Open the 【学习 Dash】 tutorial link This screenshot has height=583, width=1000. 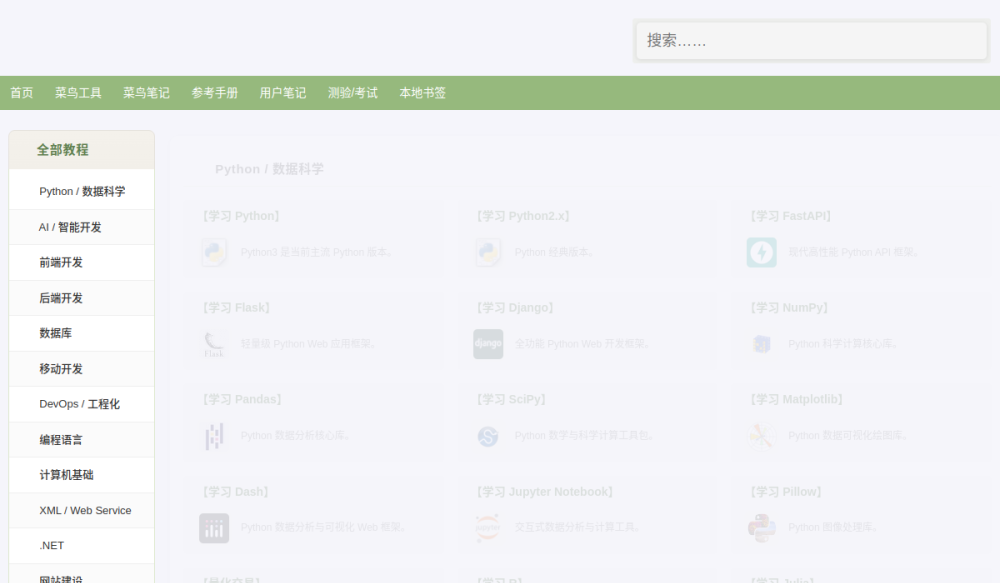[235, 492]
